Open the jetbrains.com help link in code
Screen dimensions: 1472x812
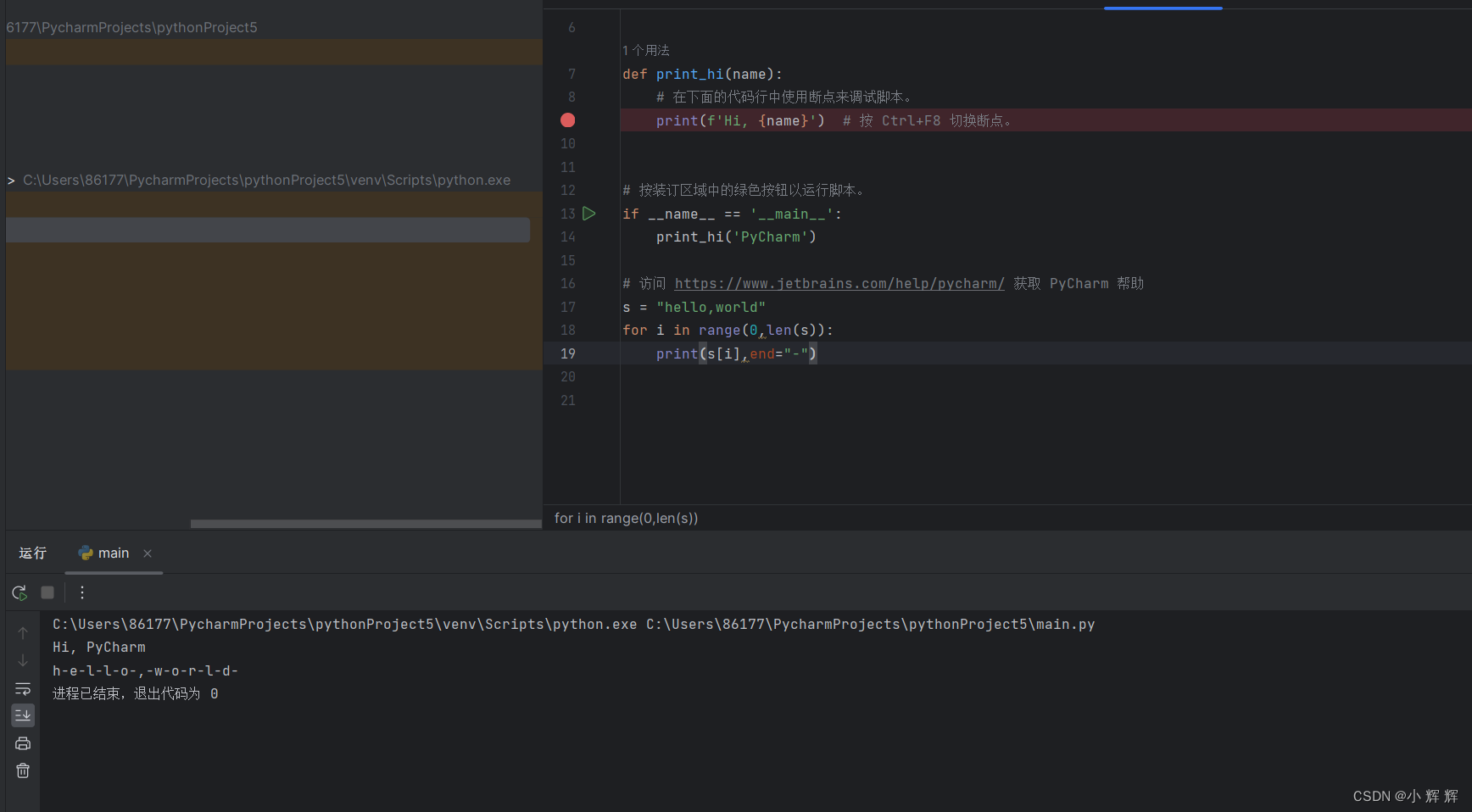(x=839, y=284)
